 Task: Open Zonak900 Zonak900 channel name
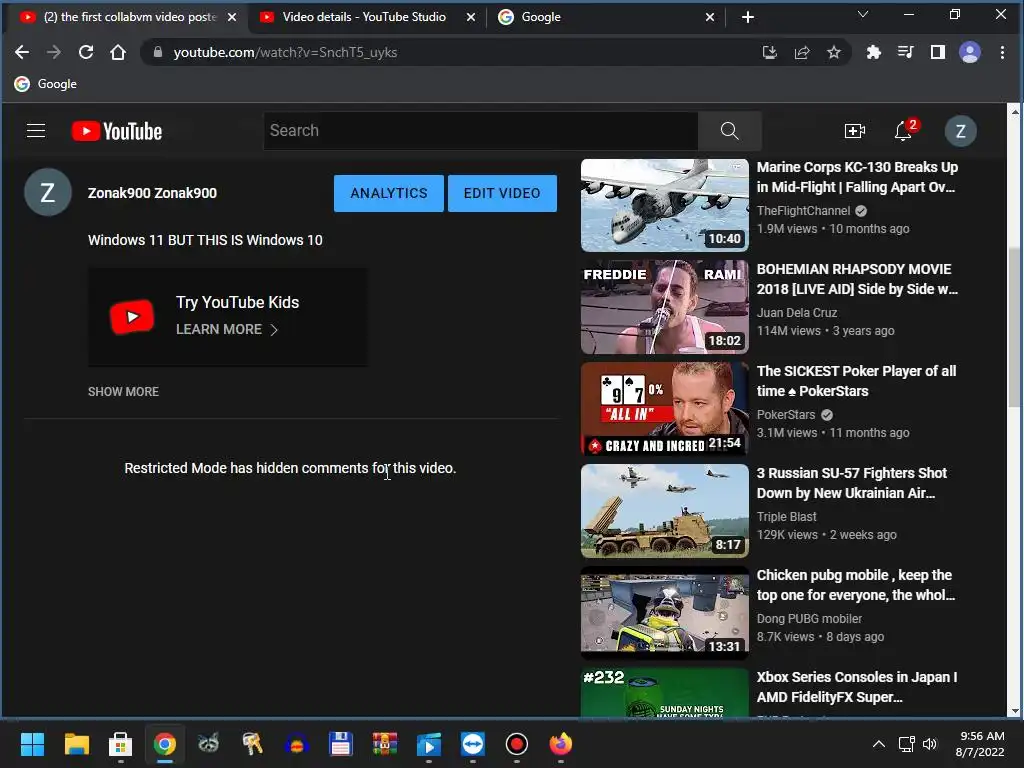point(152,193)
